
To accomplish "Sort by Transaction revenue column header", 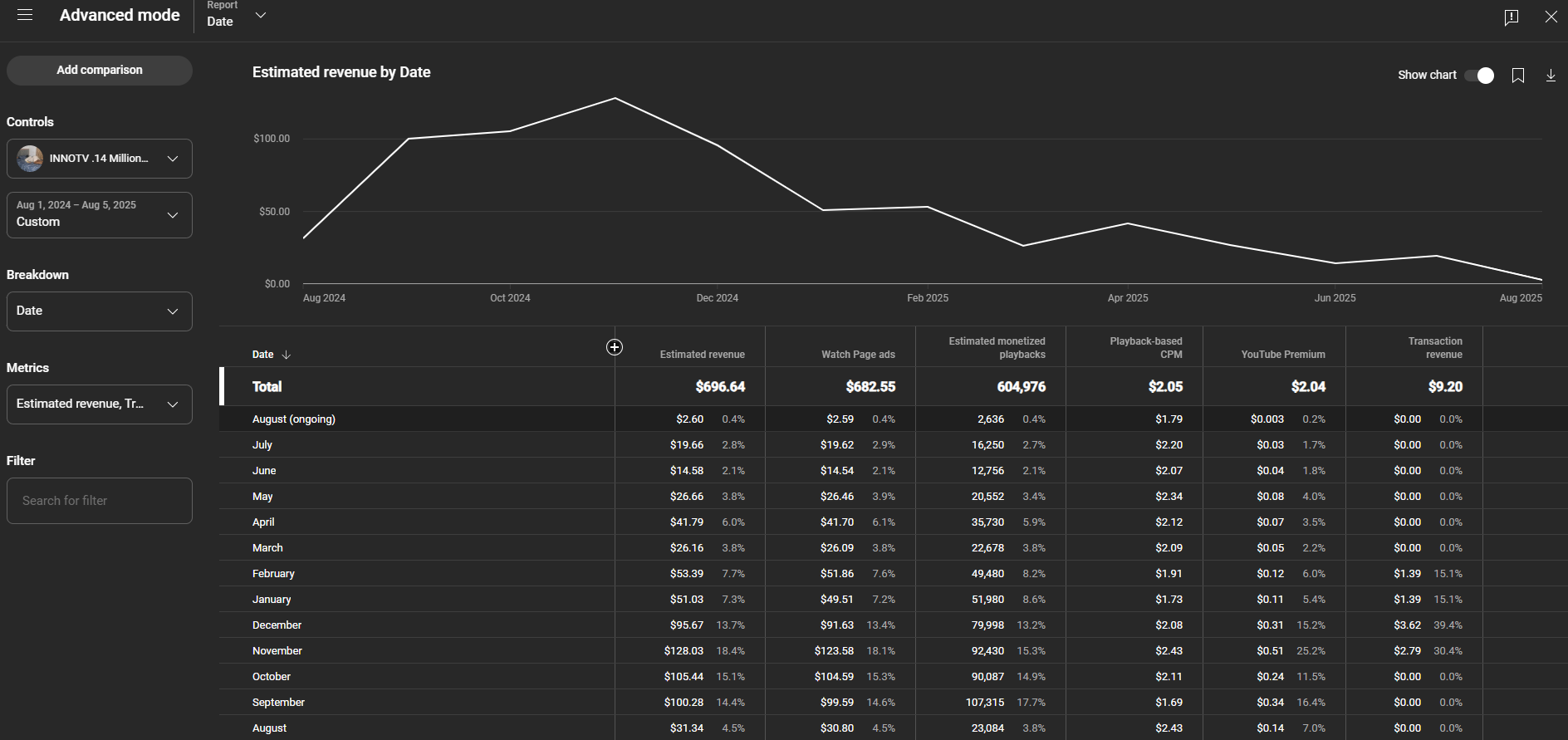I will pos(1435,348).
